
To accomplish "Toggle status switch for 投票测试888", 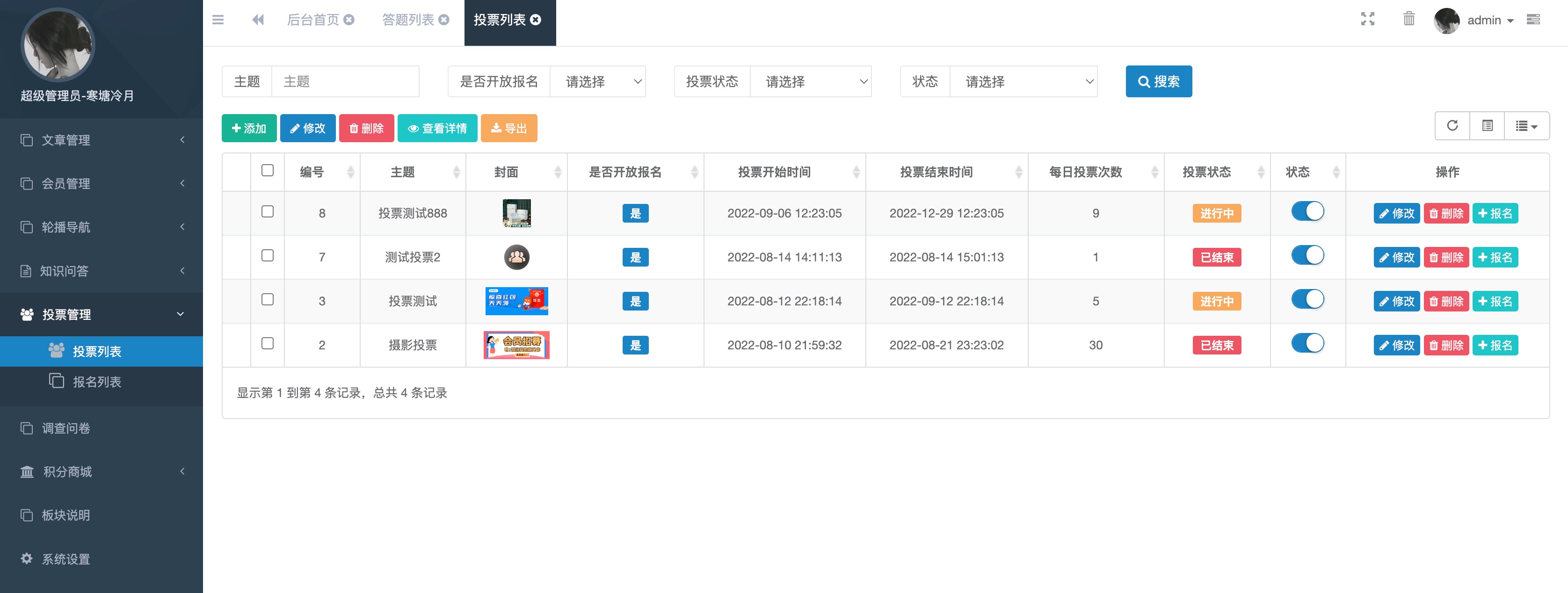I will pyautogui.click(x=1307, y=211).
